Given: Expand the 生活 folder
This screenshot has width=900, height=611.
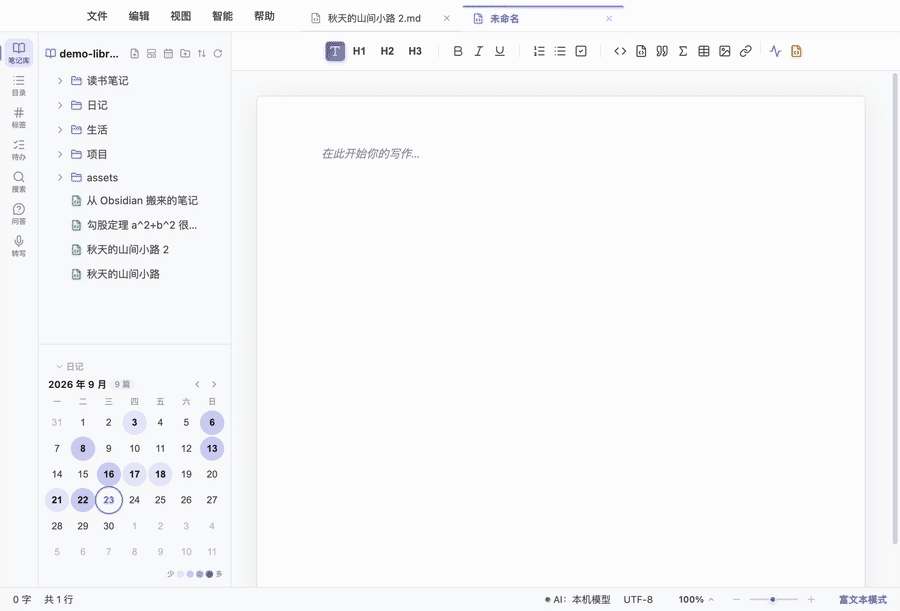Looking at the screenshot, I should [60, 130].
